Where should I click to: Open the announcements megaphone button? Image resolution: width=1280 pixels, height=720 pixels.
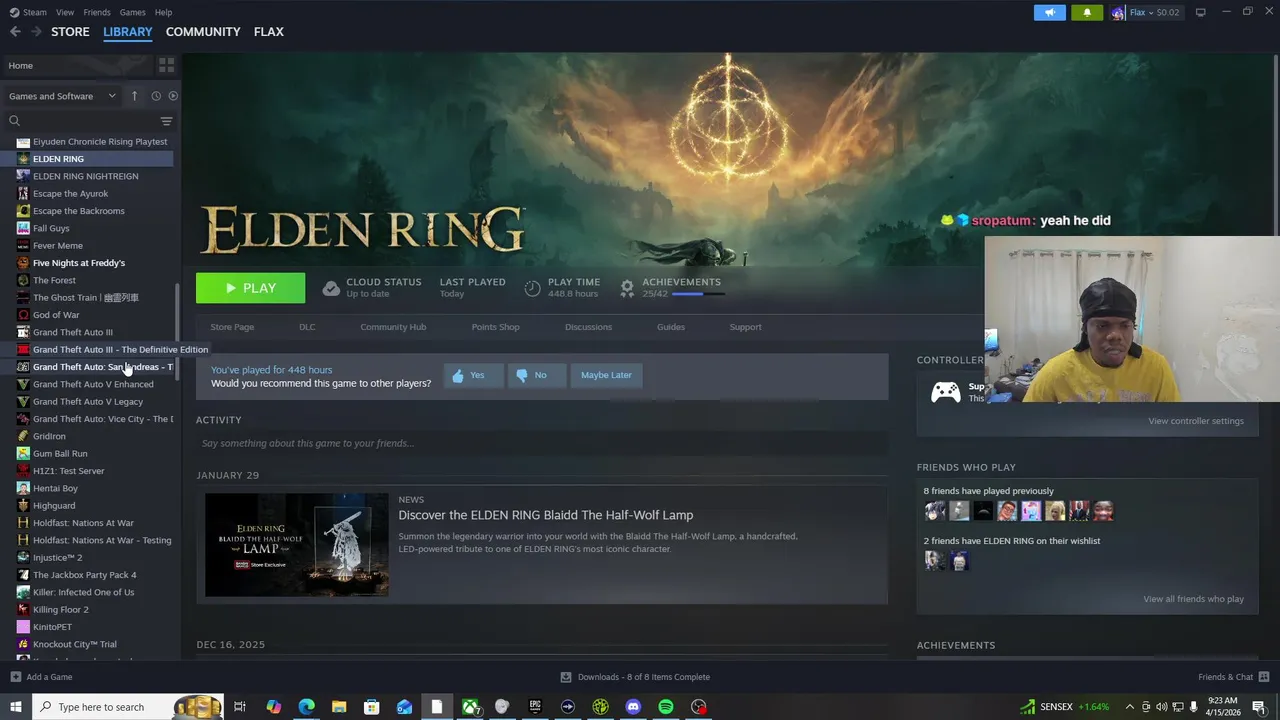tap(1050, 12)
